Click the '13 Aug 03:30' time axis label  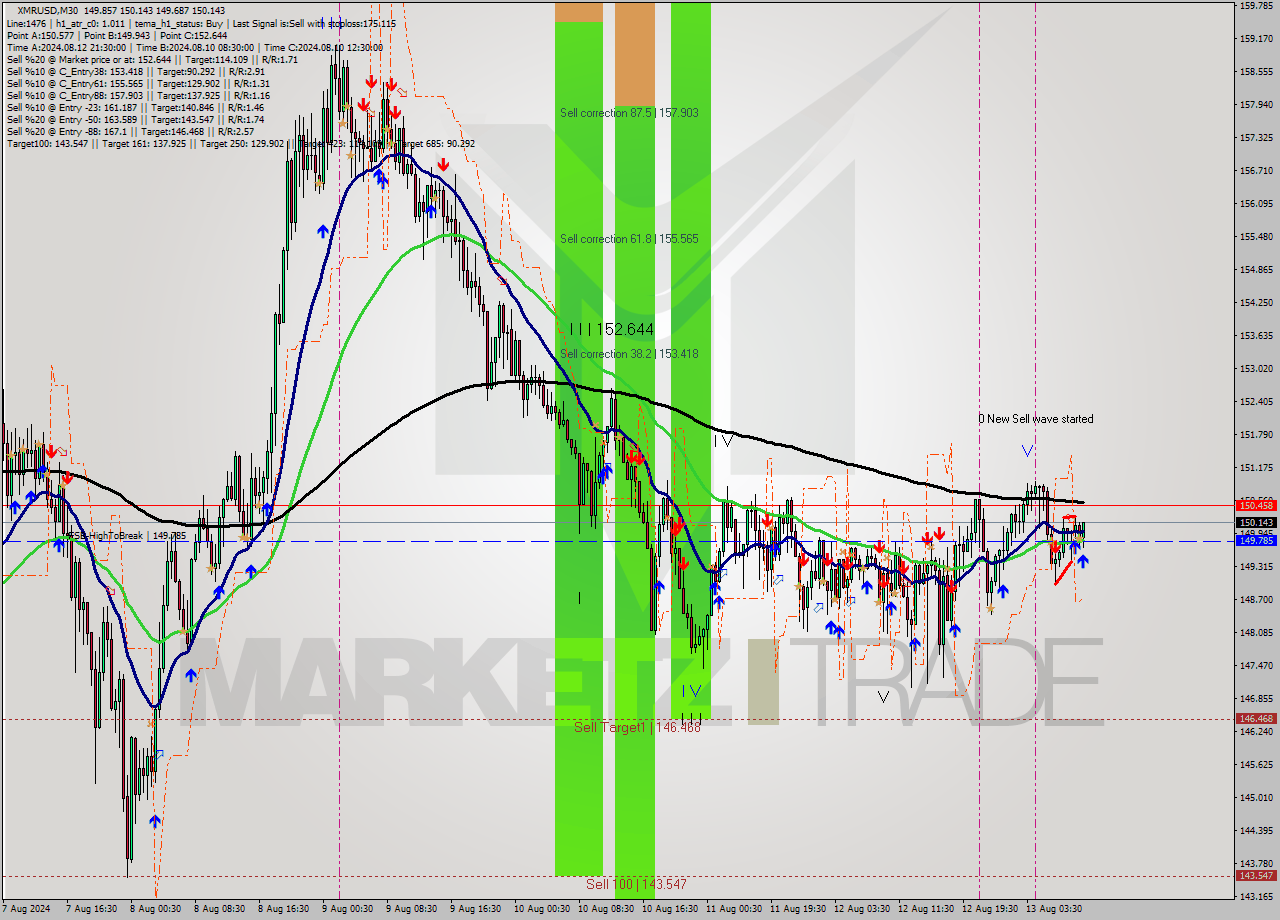[x=1053, y=909]
